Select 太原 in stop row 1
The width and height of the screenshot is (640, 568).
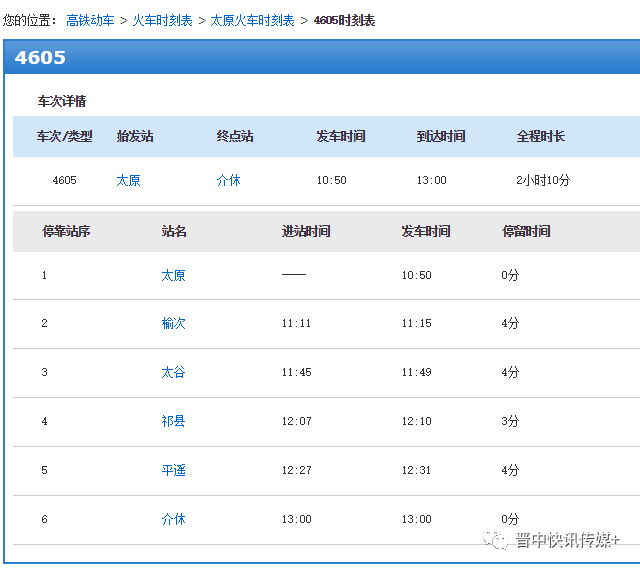[173, 276]
